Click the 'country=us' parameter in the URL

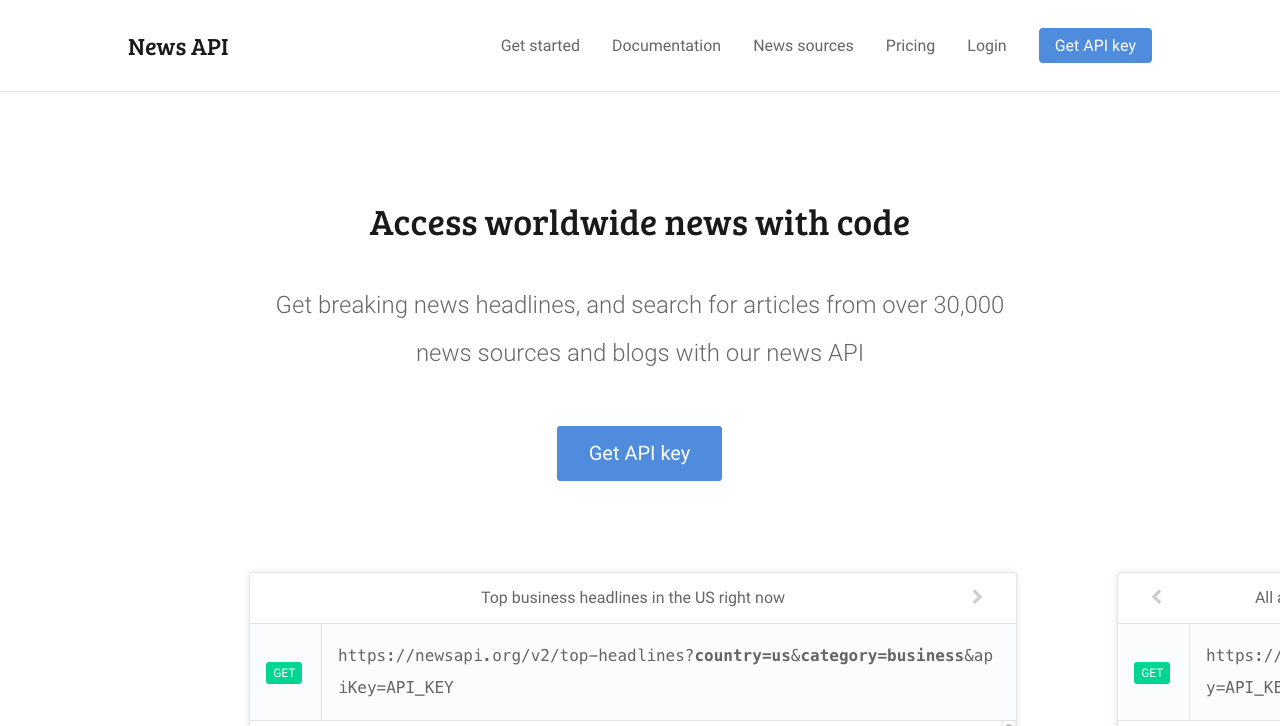point(742,656)
